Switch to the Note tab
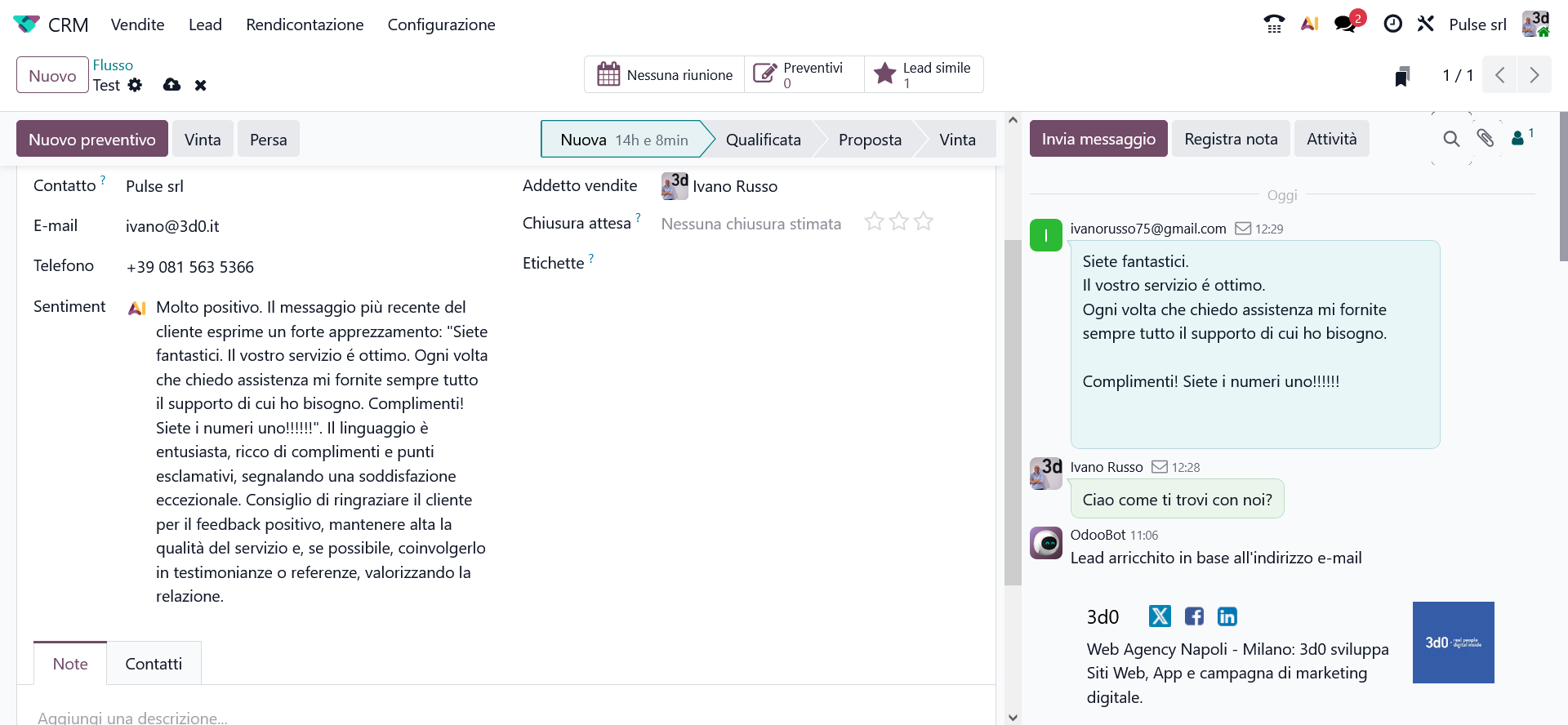 pos(70,664)
